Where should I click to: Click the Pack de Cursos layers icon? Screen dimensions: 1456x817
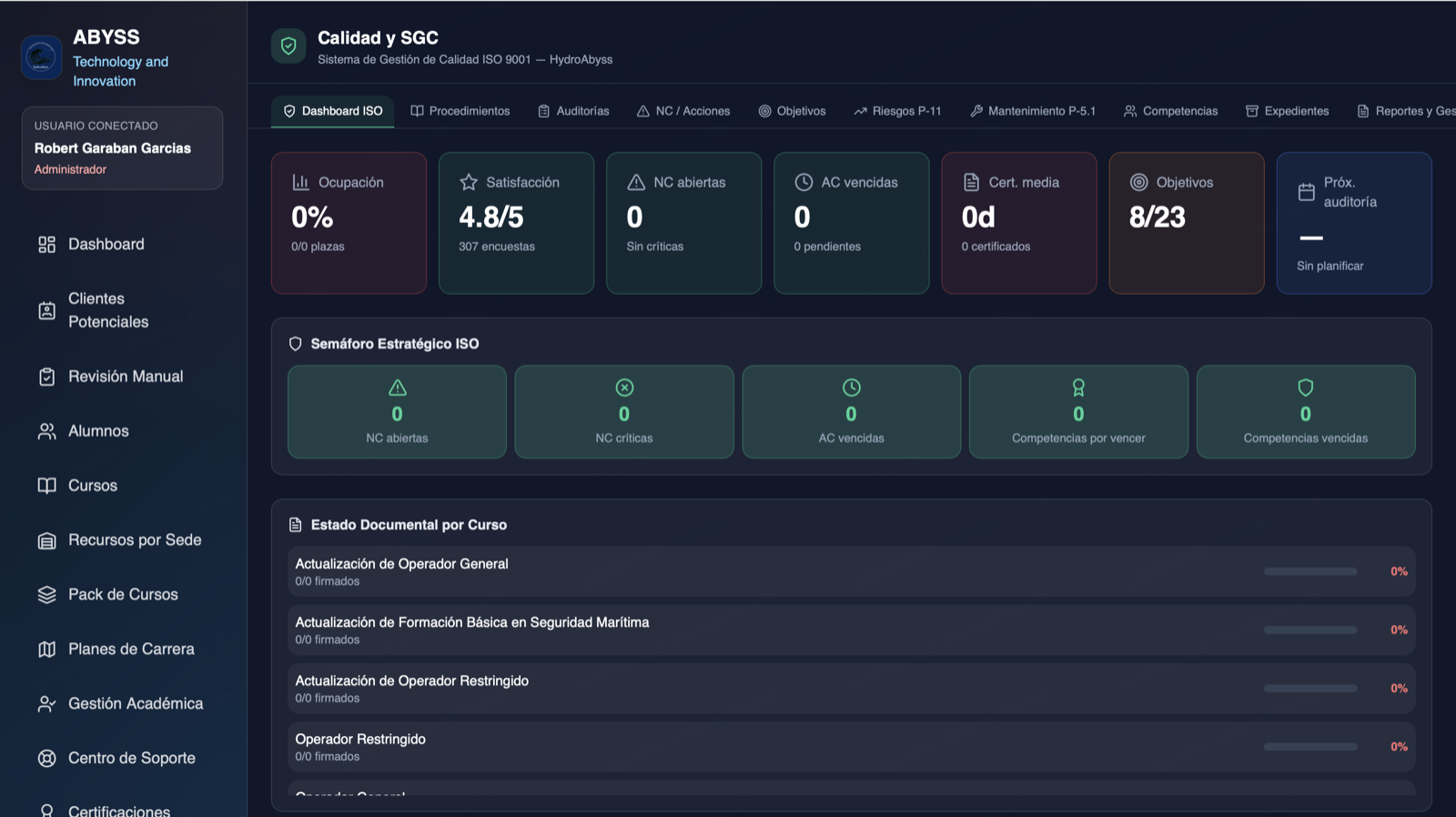click(46, 595)
